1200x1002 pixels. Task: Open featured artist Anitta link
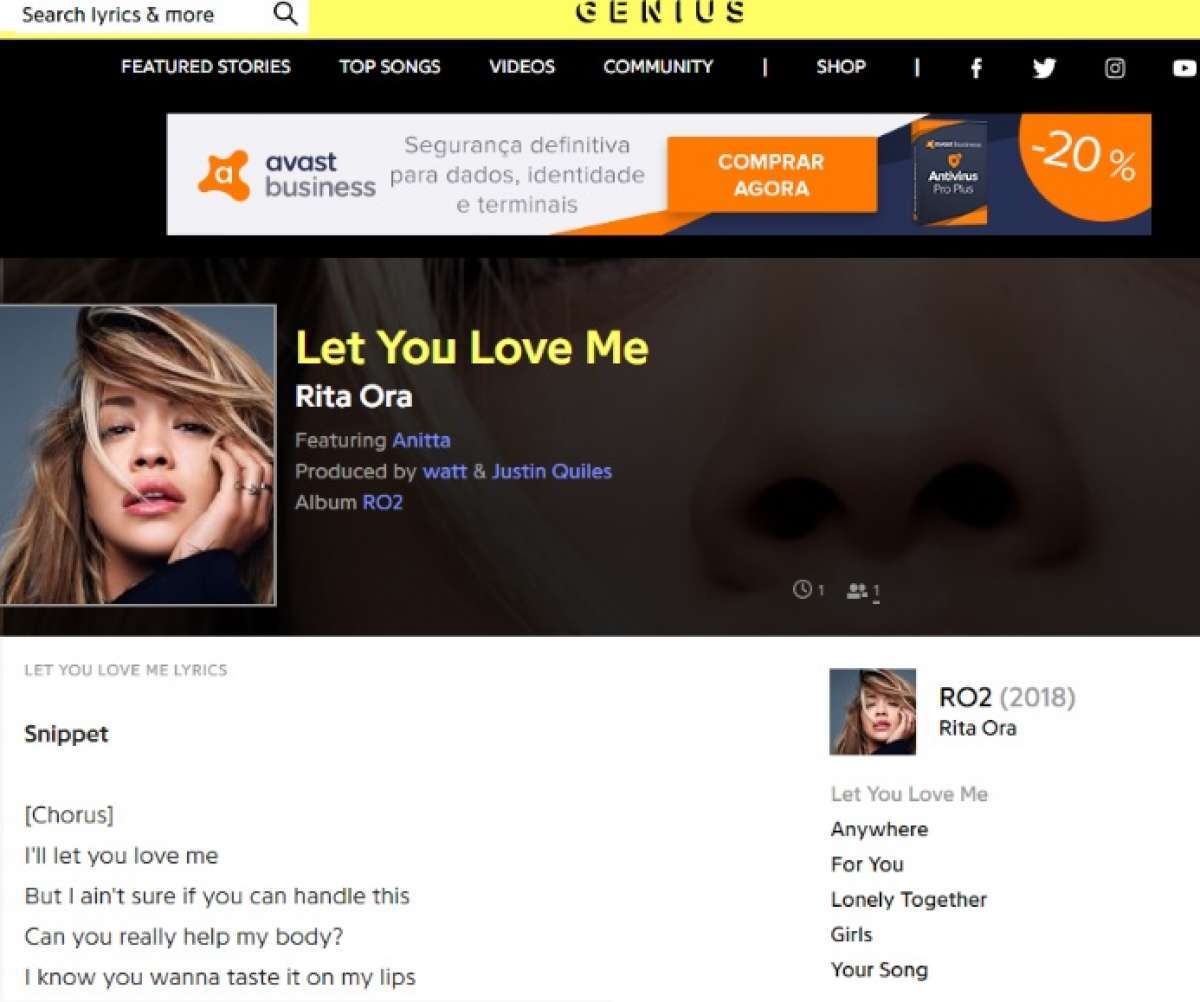click(421, 440)
